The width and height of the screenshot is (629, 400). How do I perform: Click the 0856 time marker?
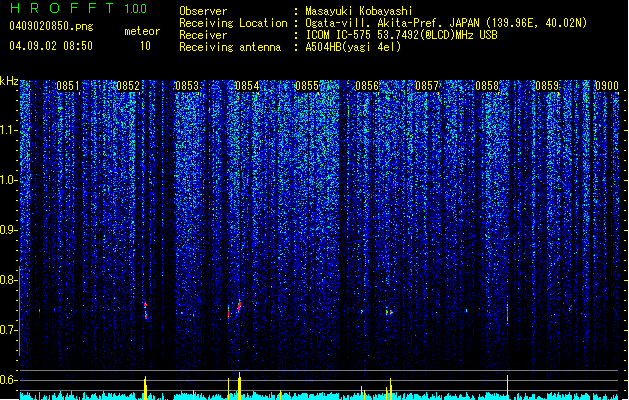pyautogui.click(x=367, y=86)
